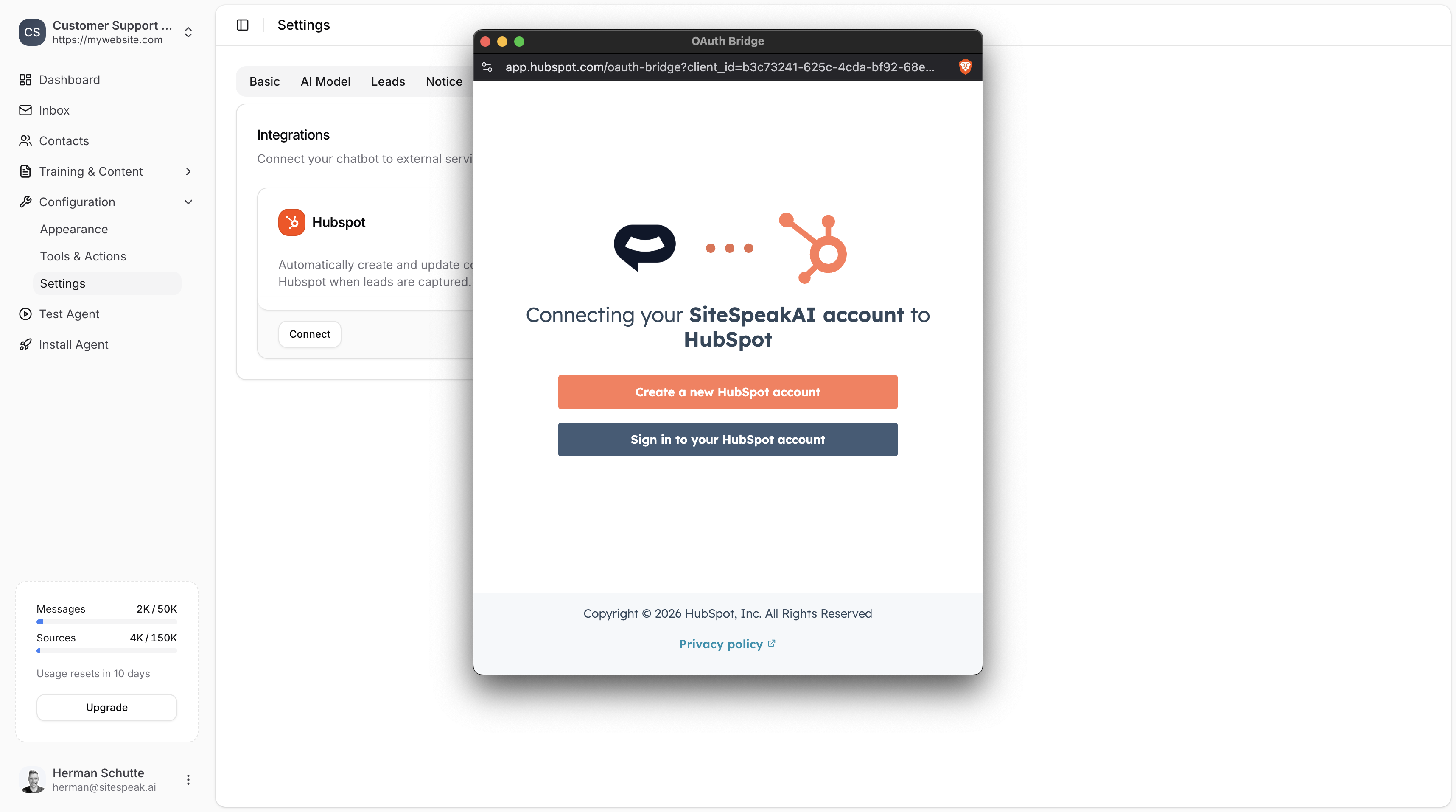This screenshot has width=1456, height=812.
Task: Click the Test Agent play icon
Action: [x=25, y=314]
